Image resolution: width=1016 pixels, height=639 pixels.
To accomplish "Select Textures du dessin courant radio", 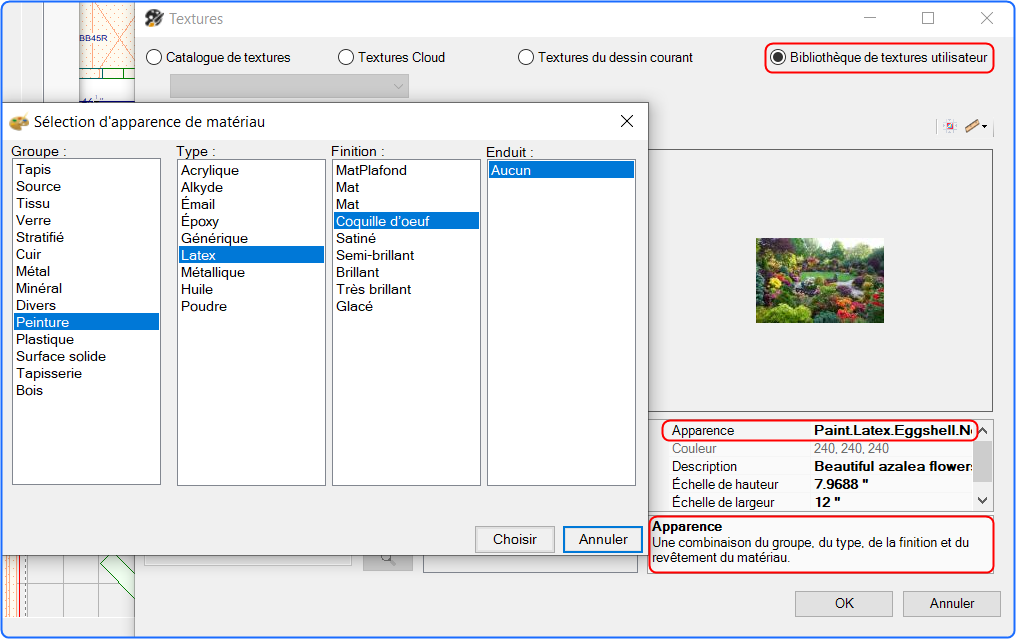I will click(x=606, y=57).
